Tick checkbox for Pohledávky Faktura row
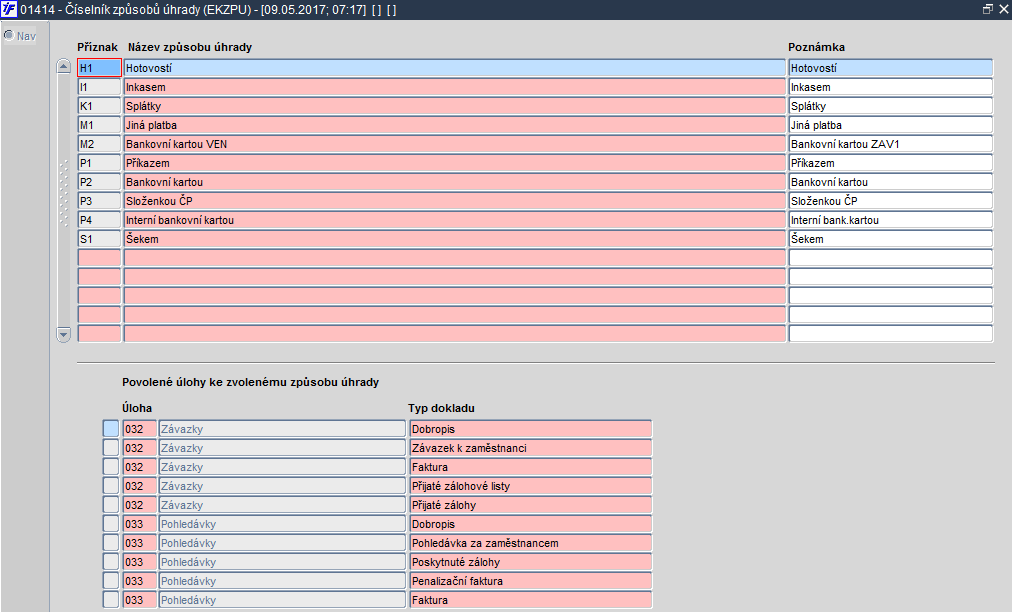The width and height of the screenshot is (1012, 612). click(111, 600)
